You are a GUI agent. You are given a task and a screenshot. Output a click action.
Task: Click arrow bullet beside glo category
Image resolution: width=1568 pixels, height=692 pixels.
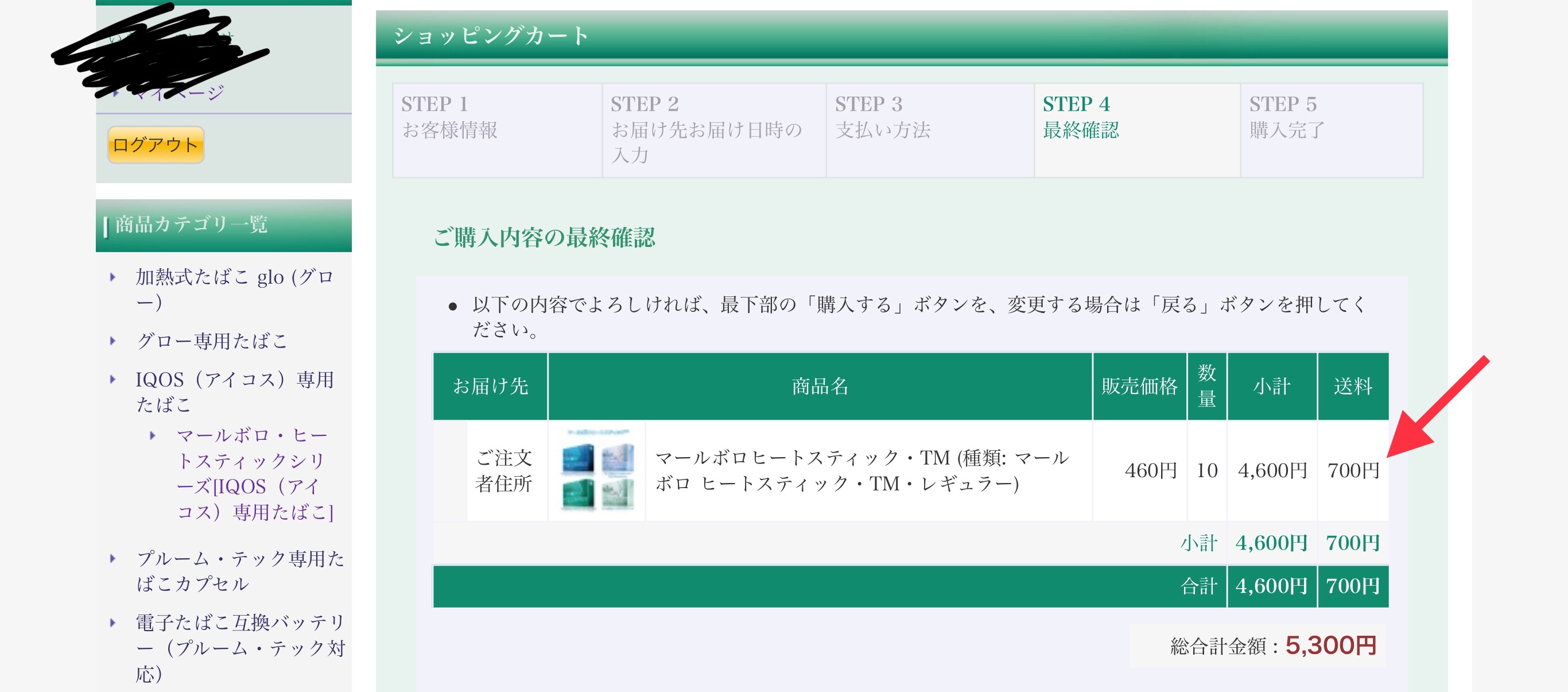[x=112, y=277]
